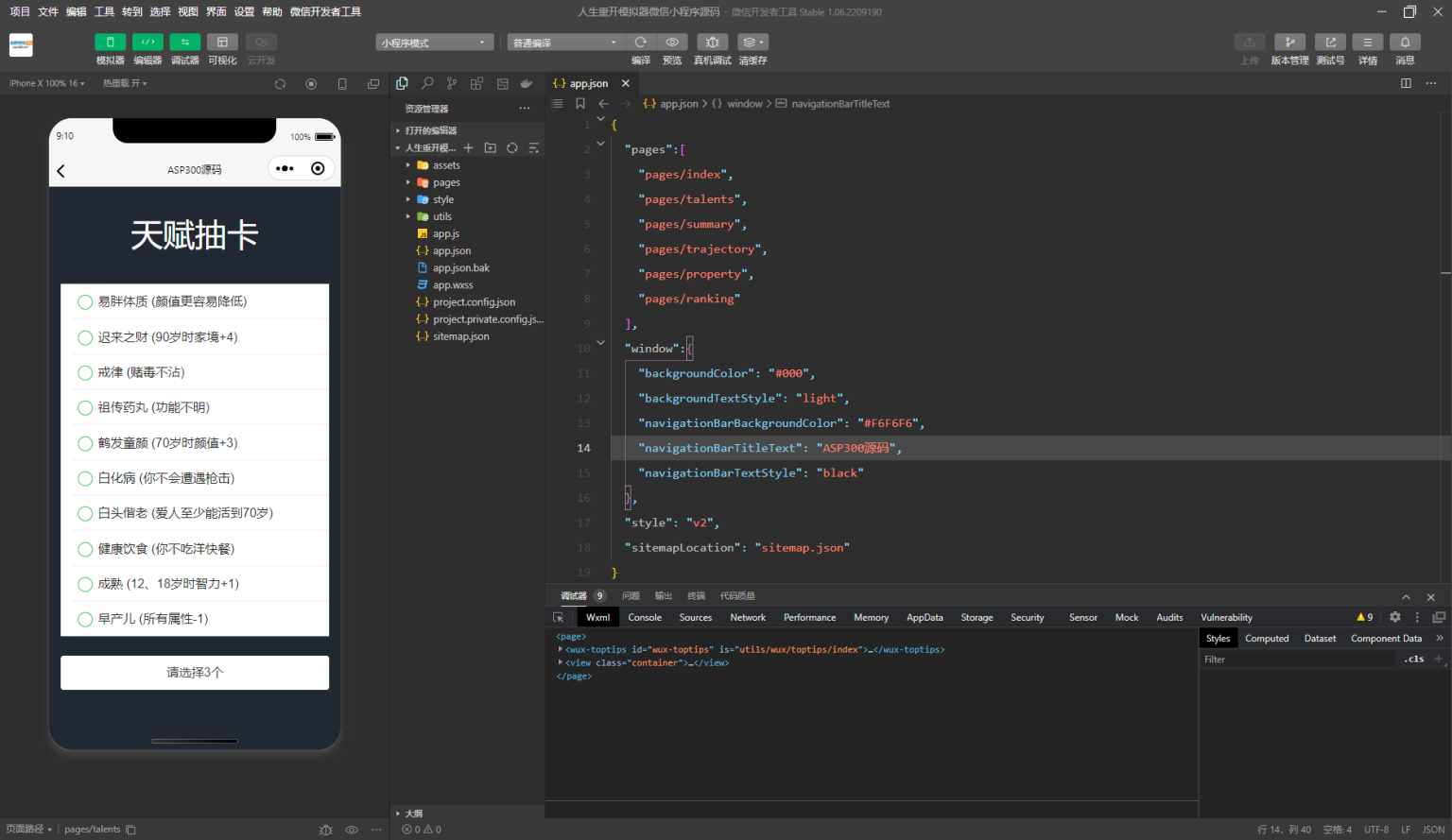Switch to the Console tab
The height and width of the screenshot is (840, 1452).
point(645,617)
